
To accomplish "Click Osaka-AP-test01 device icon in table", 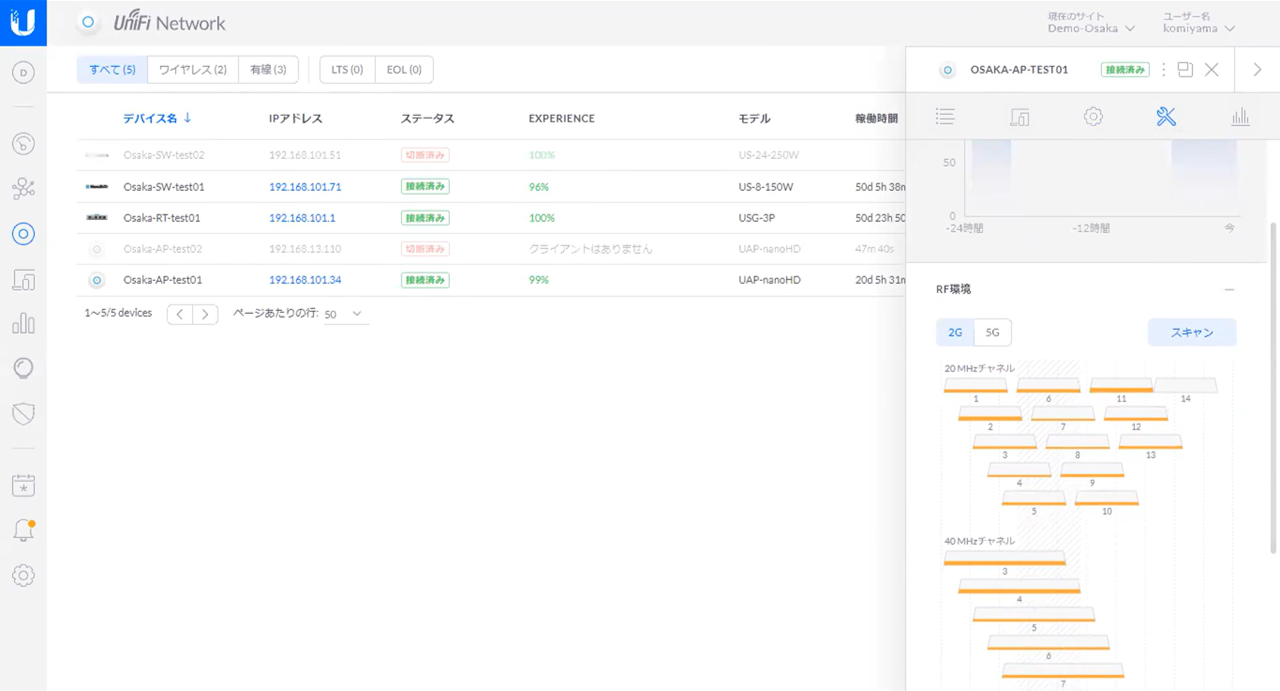I will coord(97,280).
